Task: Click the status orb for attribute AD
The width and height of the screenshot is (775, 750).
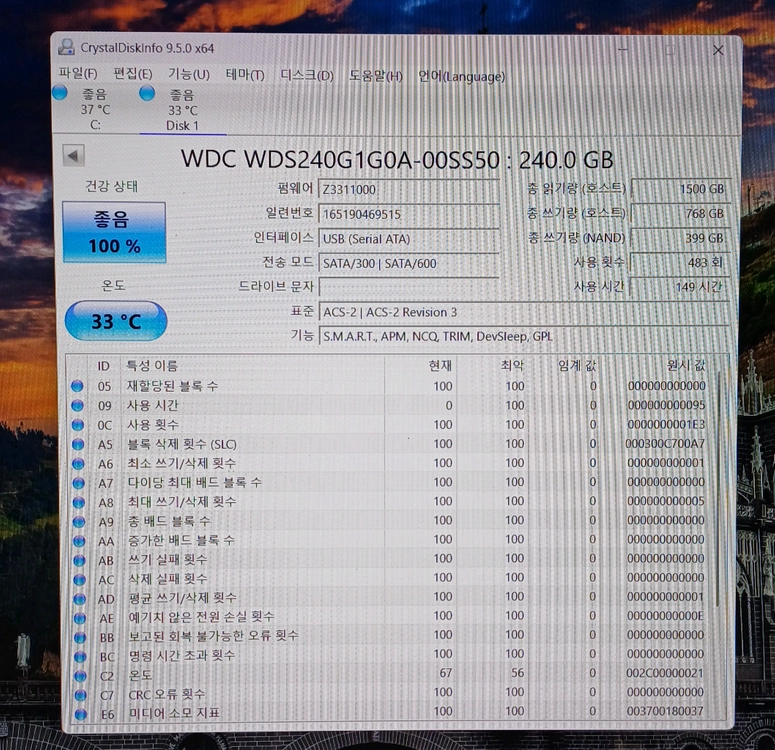Action: [80, 599]
